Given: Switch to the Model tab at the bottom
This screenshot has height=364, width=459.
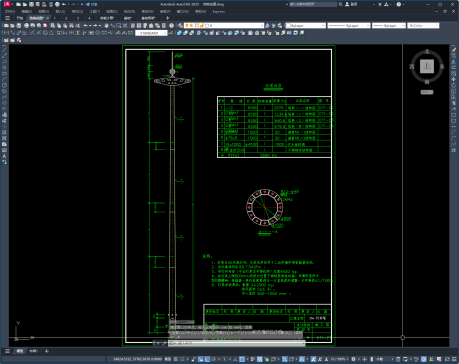Looking at the screenshot, I should (20, 351).
